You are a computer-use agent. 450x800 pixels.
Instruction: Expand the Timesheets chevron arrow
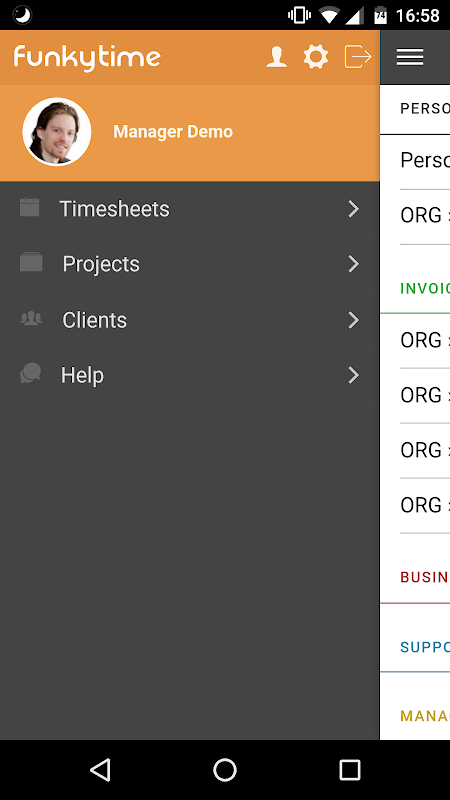tap(354, 209)
